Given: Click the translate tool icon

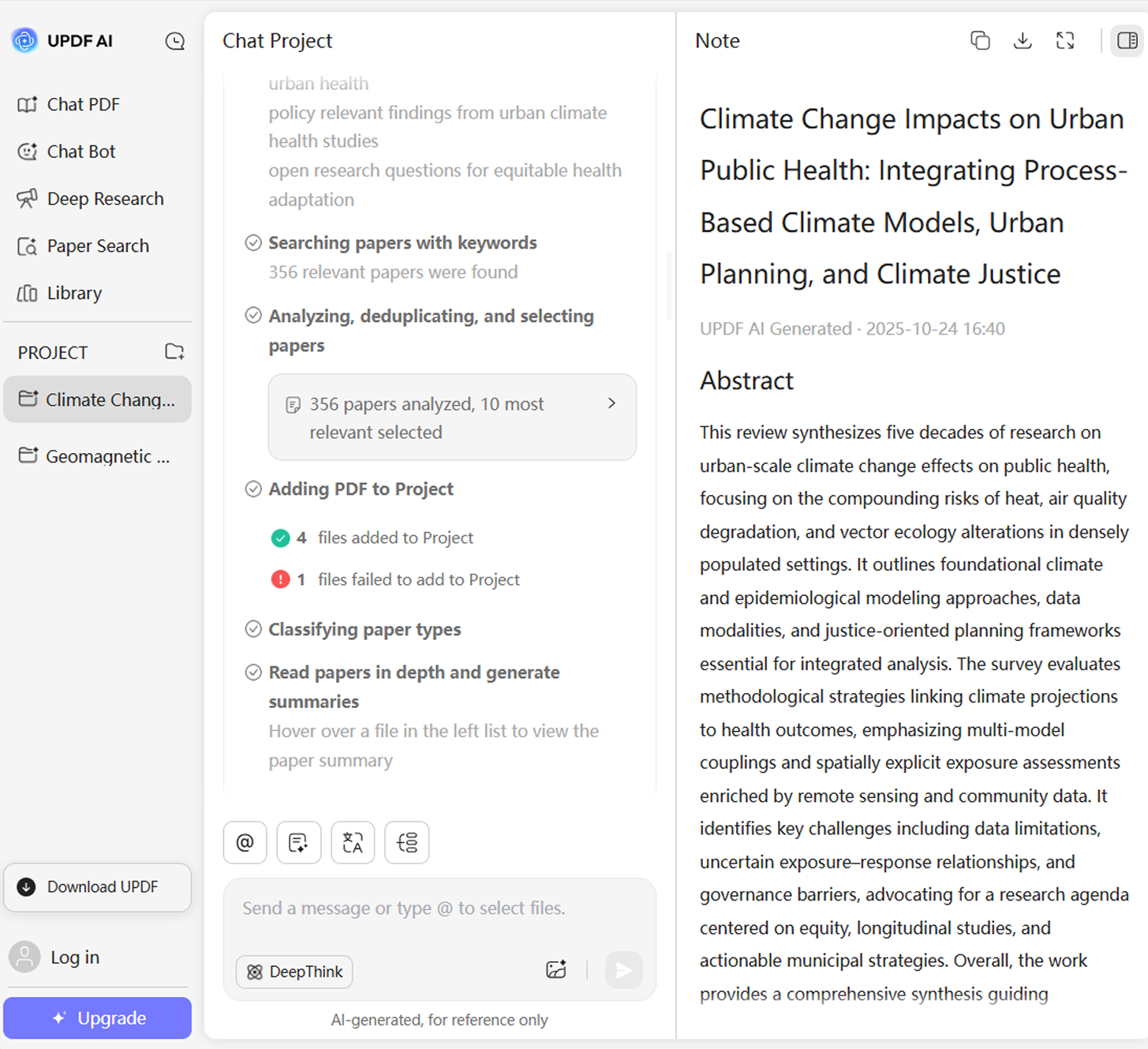Looking at the screenshot, I should (353, 843).
